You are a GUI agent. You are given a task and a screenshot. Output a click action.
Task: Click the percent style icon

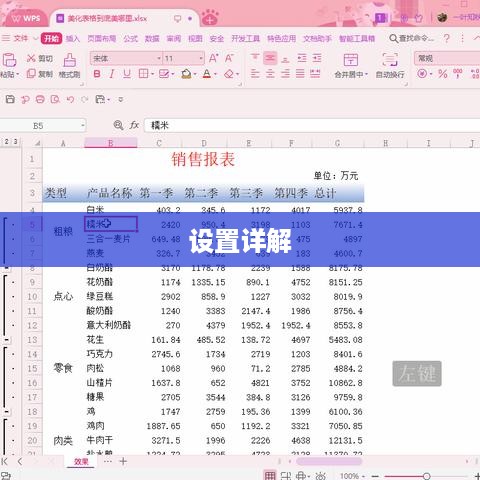point(443,74)
